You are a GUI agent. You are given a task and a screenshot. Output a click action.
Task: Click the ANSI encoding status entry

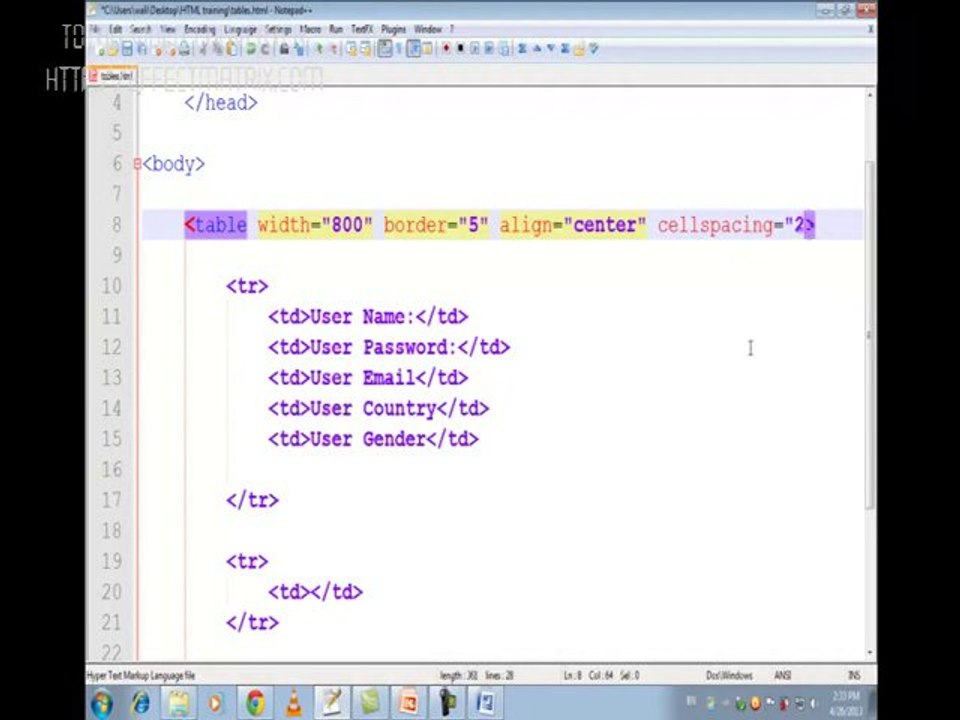pos(782,675)
